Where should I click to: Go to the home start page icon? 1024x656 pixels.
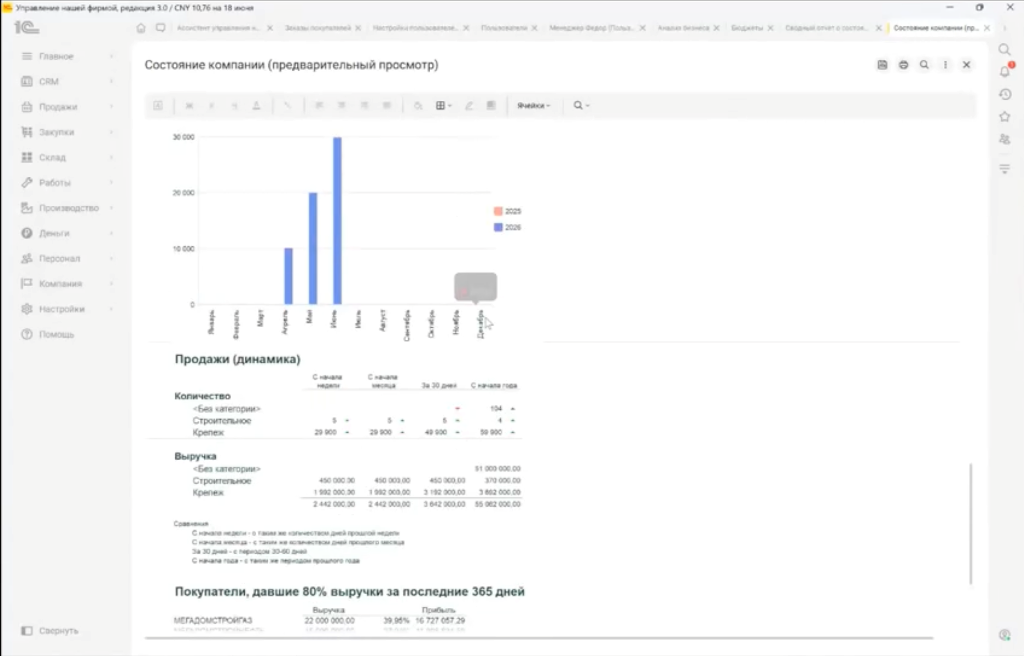(141, 28)
